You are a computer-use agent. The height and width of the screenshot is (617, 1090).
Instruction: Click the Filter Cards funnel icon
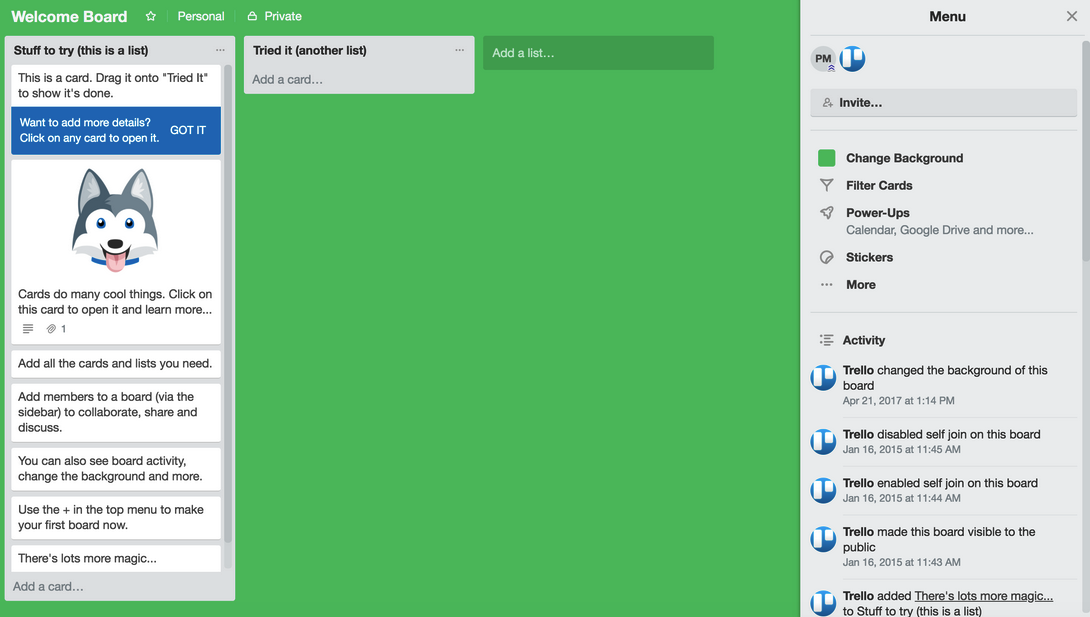[x=827, y=186]
